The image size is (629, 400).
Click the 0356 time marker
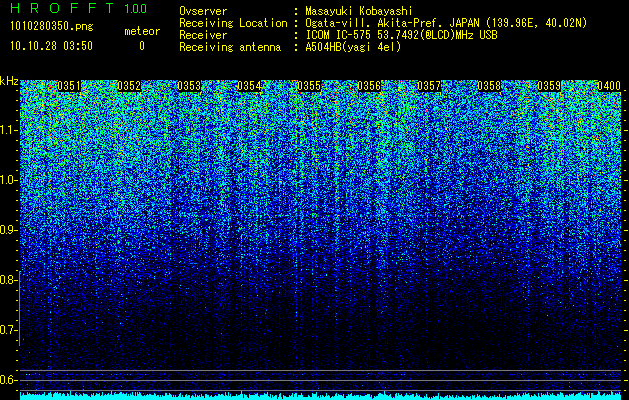coord(369,86)
